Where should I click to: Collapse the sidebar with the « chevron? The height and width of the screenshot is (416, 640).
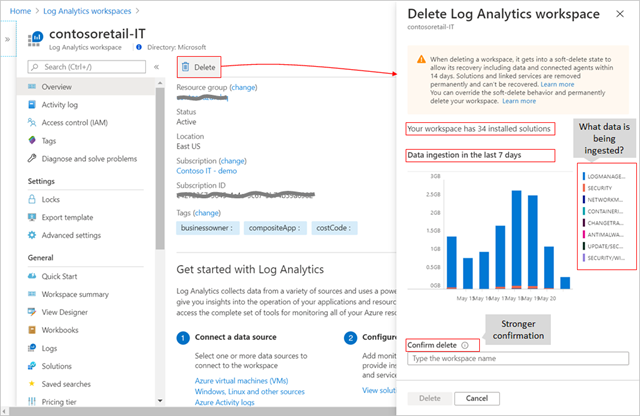pyautogui.click(x=156, y=67)
